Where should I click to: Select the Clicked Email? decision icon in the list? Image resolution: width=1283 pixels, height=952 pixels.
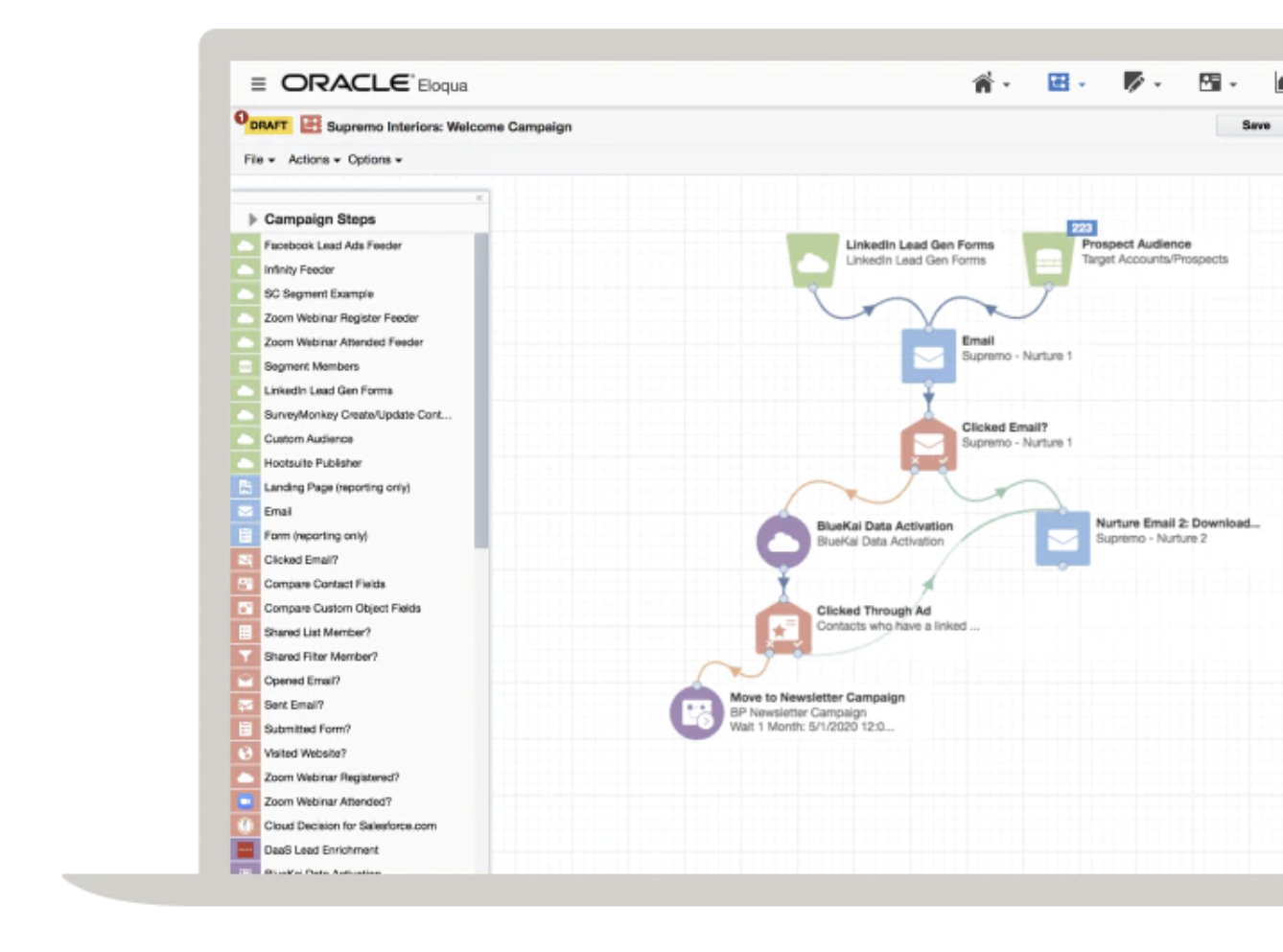tap(245, 559)
